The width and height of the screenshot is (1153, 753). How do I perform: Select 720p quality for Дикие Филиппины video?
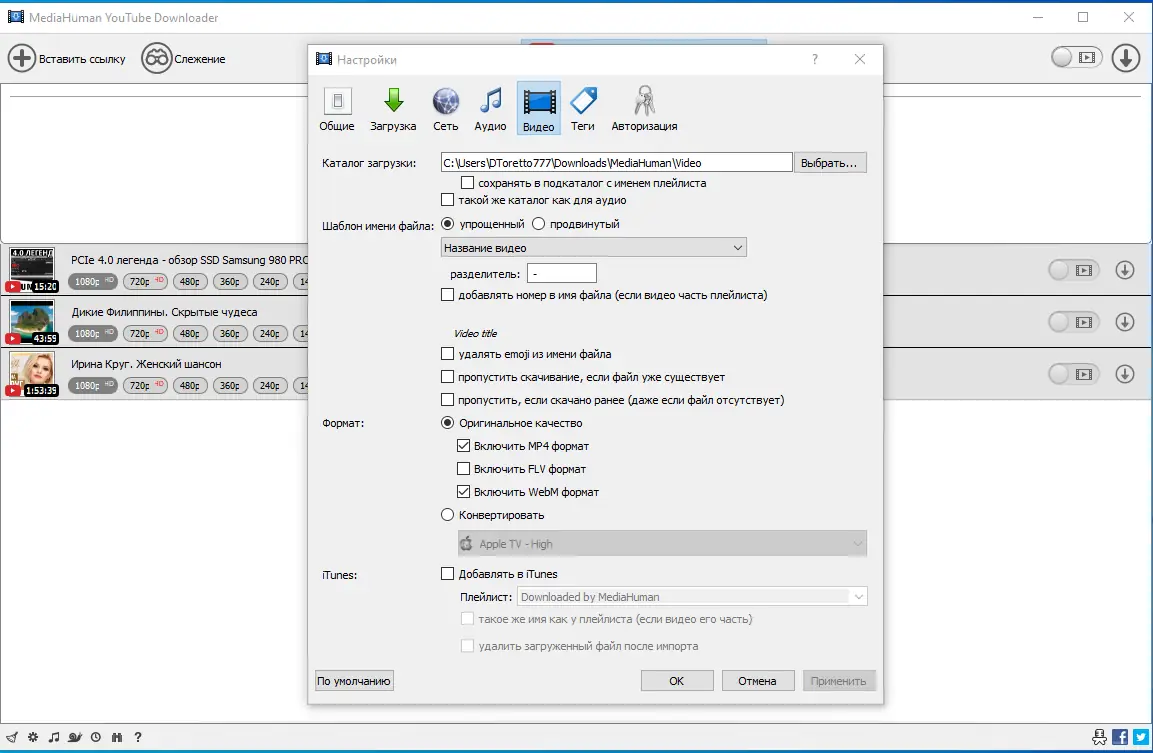click(145, 333)
